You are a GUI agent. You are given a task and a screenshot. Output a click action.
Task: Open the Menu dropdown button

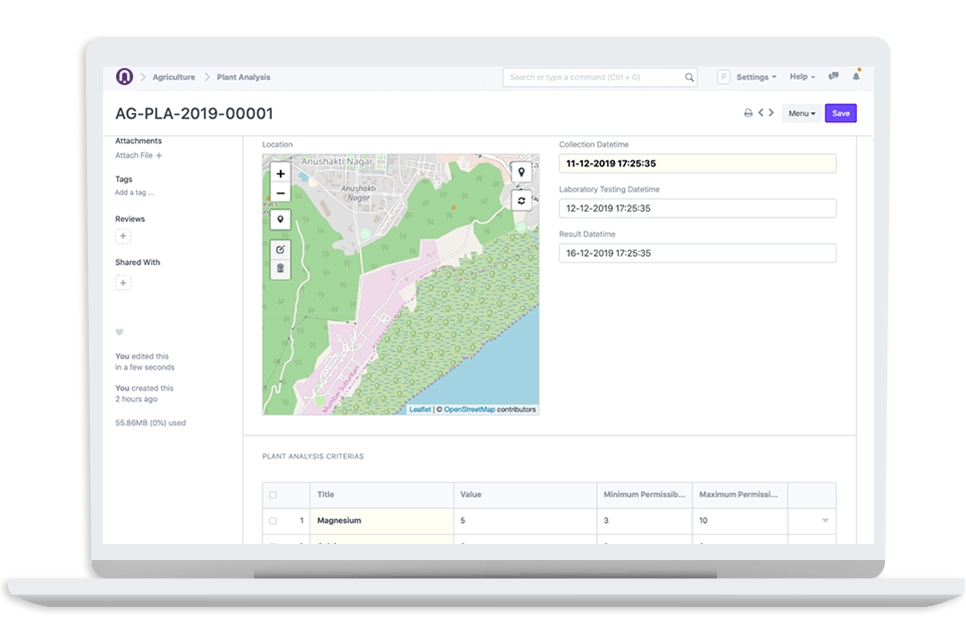[801, 114]
